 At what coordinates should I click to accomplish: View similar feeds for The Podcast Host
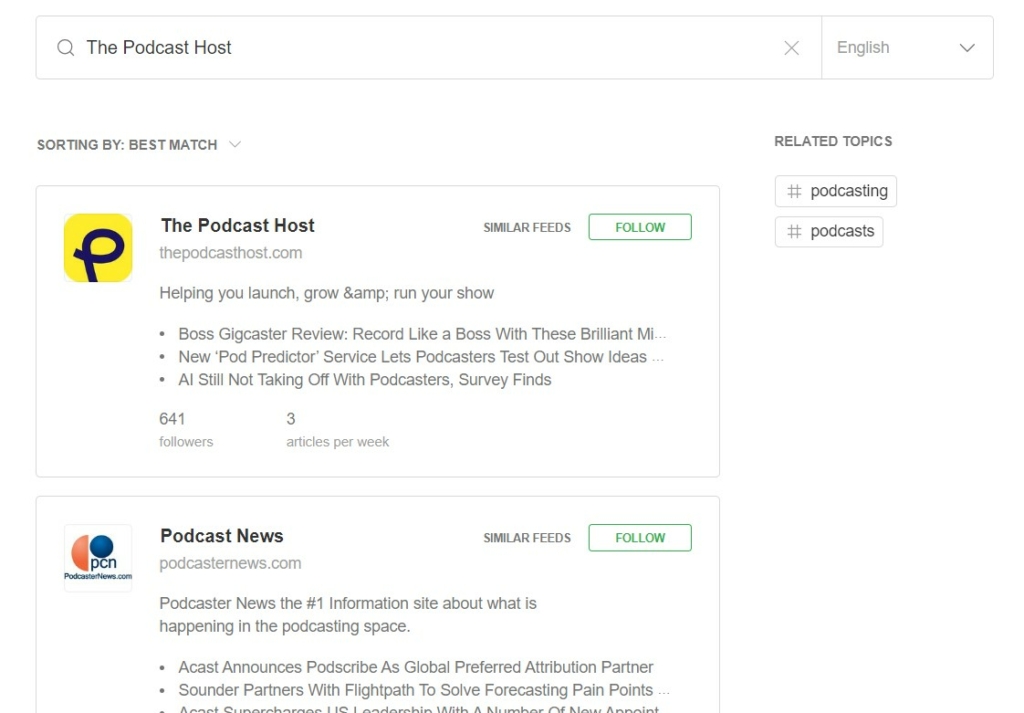click(x=526, y=227)
